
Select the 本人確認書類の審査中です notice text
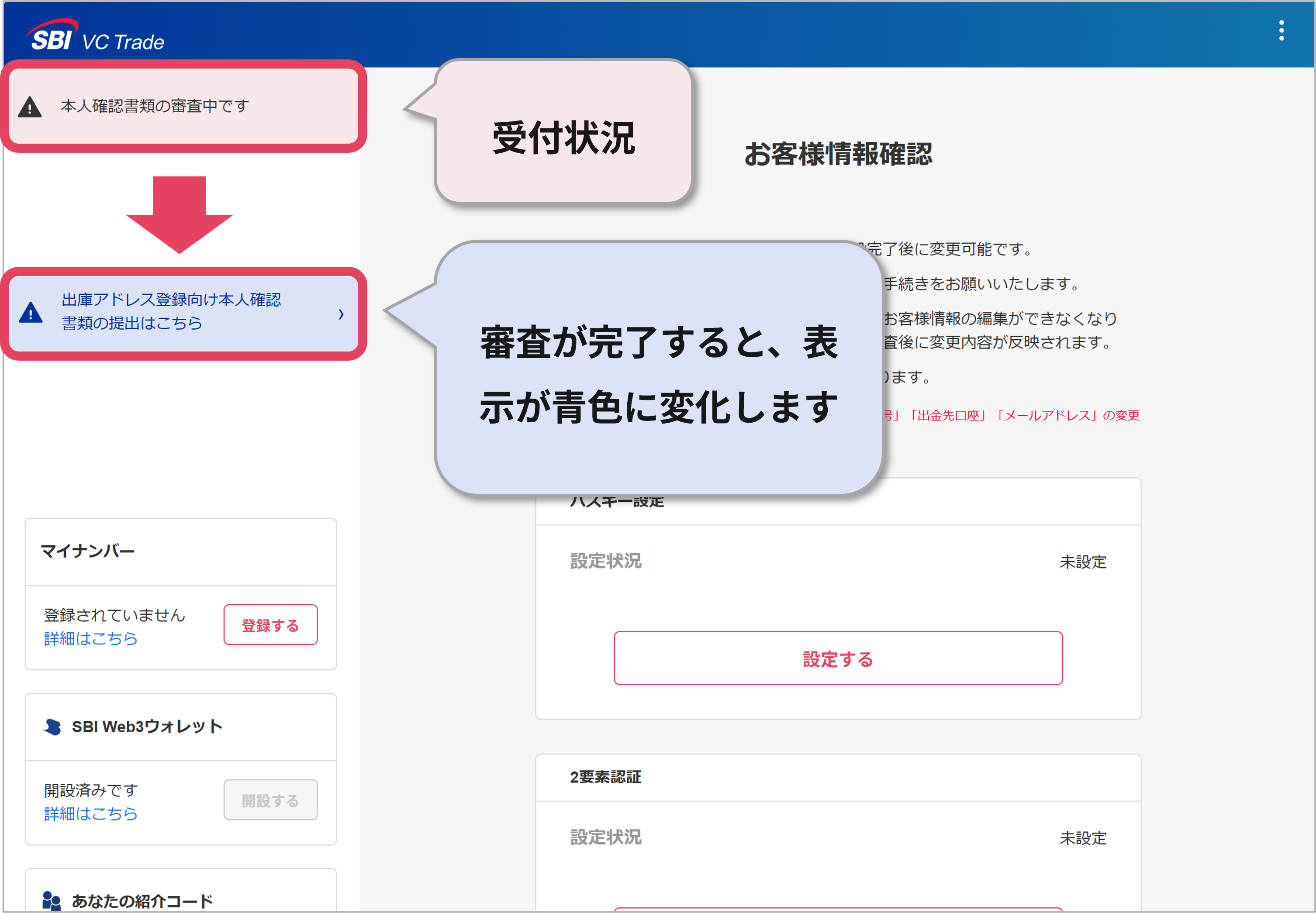click(x=155, y=106)
